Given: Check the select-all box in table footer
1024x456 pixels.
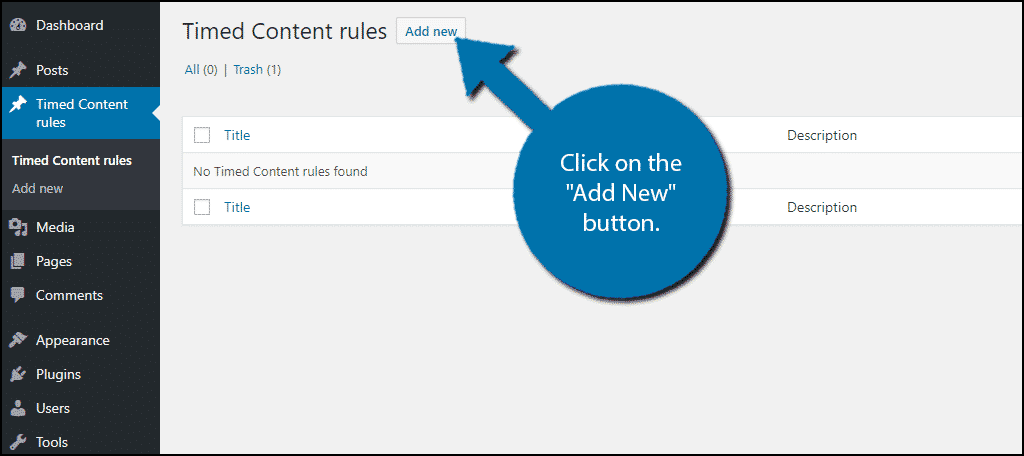Looking at the screenshot, I should [x=202, y=207].
